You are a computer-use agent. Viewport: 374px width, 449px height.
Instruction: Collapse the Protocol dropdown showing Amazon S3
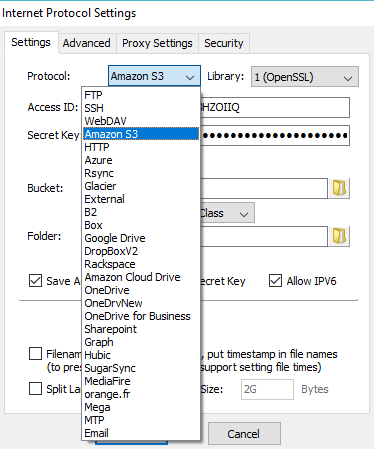click(x=154, y=76)
